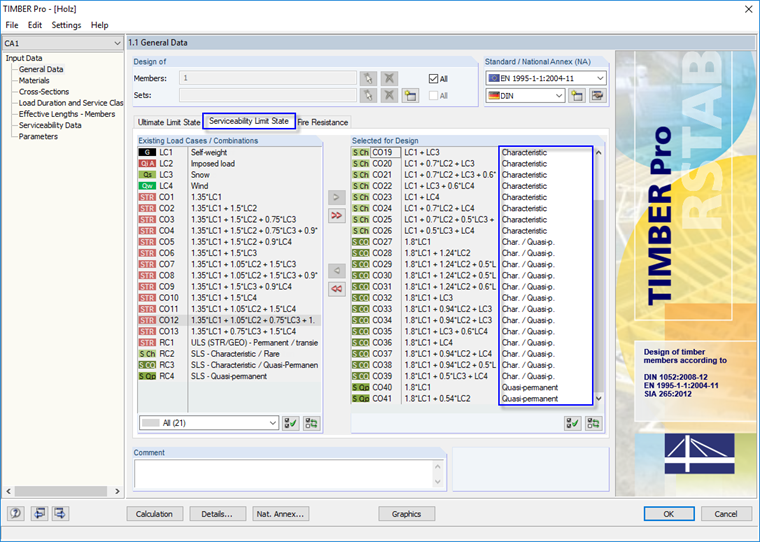
Task: Select Effective Lengths - Members item
Action: (x=67, y=114)
